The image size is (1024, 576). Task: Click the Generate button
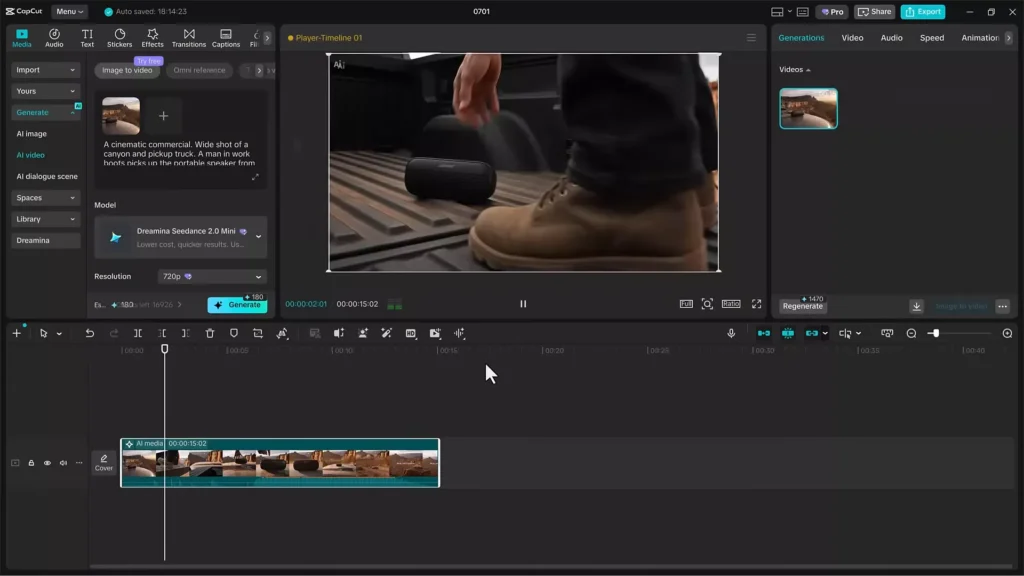(x=237, y=305)
